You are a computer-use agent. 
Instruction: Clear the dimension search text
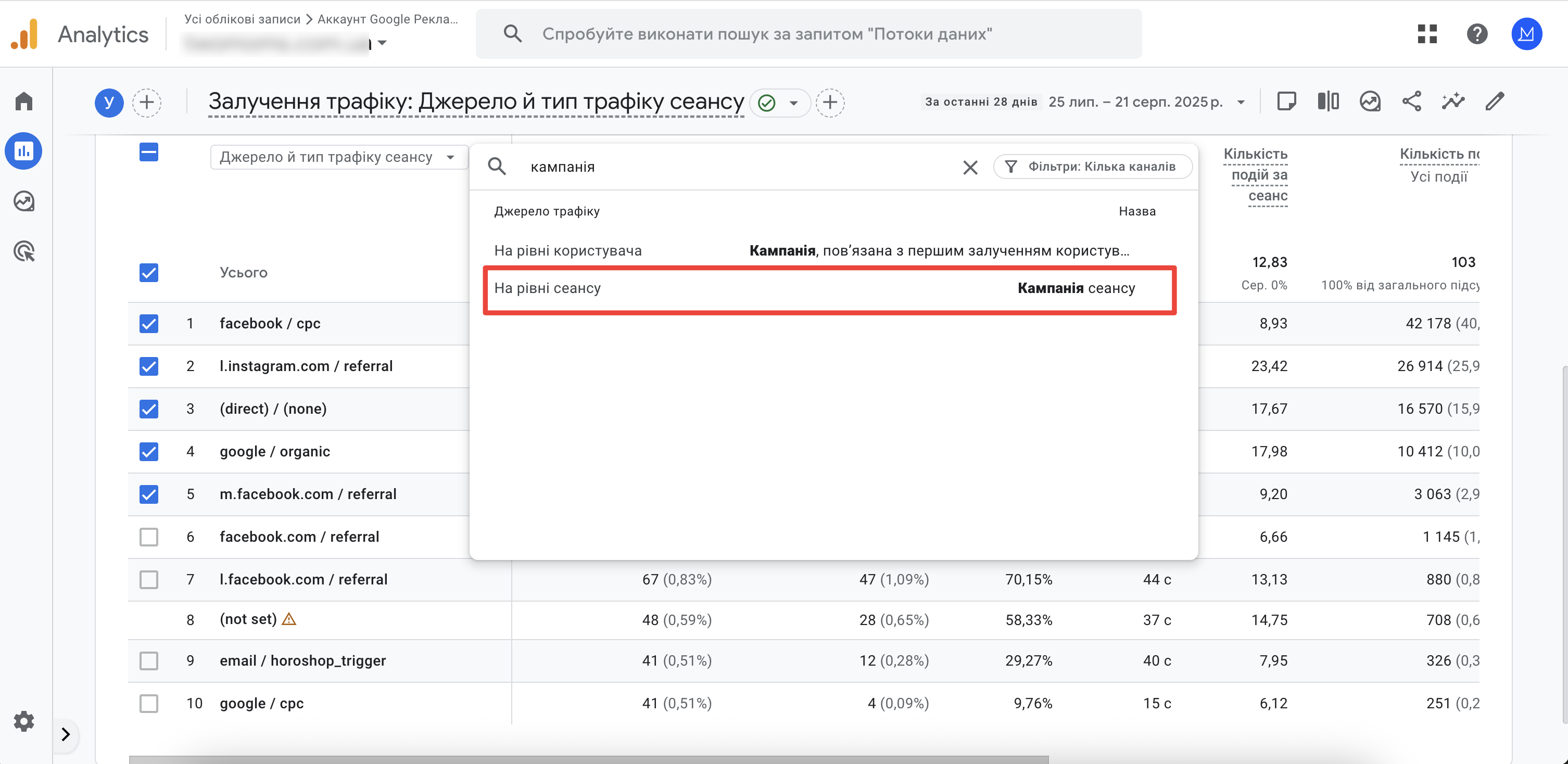(970, 167)
